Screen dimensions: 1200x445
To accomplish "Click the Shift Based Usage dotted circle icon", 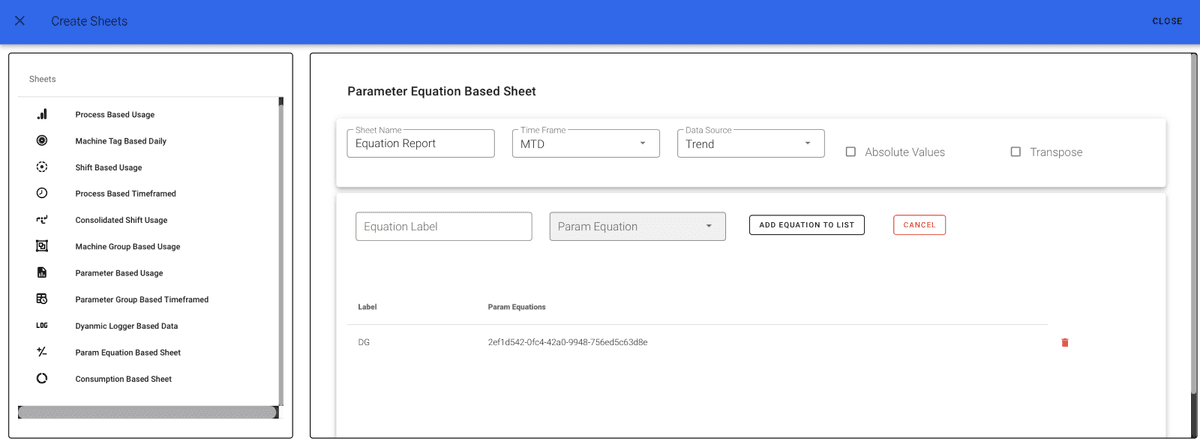I will [42, 167].
